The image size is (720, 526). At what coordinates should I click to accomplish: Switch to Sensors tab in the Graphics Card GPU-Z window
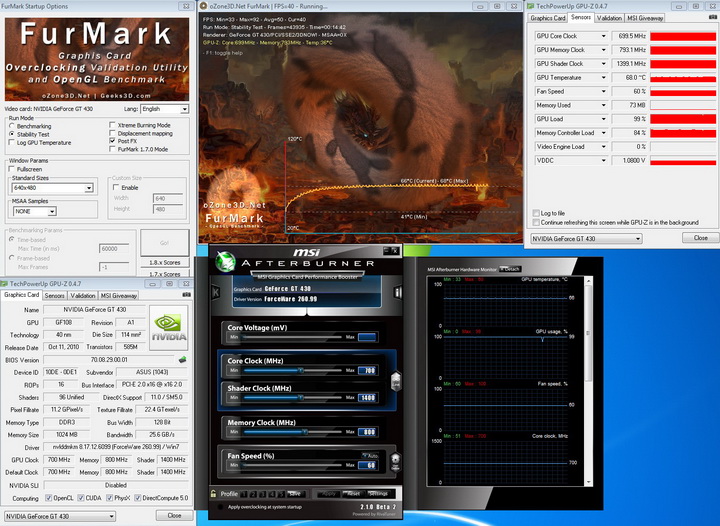coord(55,296)
